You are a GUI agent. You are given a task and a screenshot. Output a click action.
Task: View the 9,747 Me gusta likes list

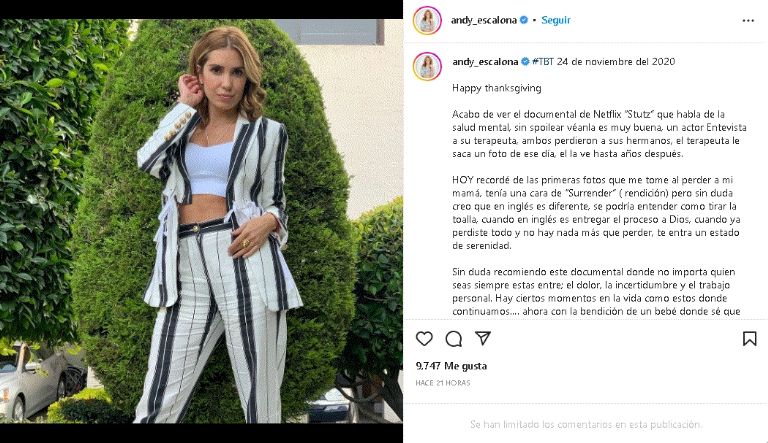451,366
